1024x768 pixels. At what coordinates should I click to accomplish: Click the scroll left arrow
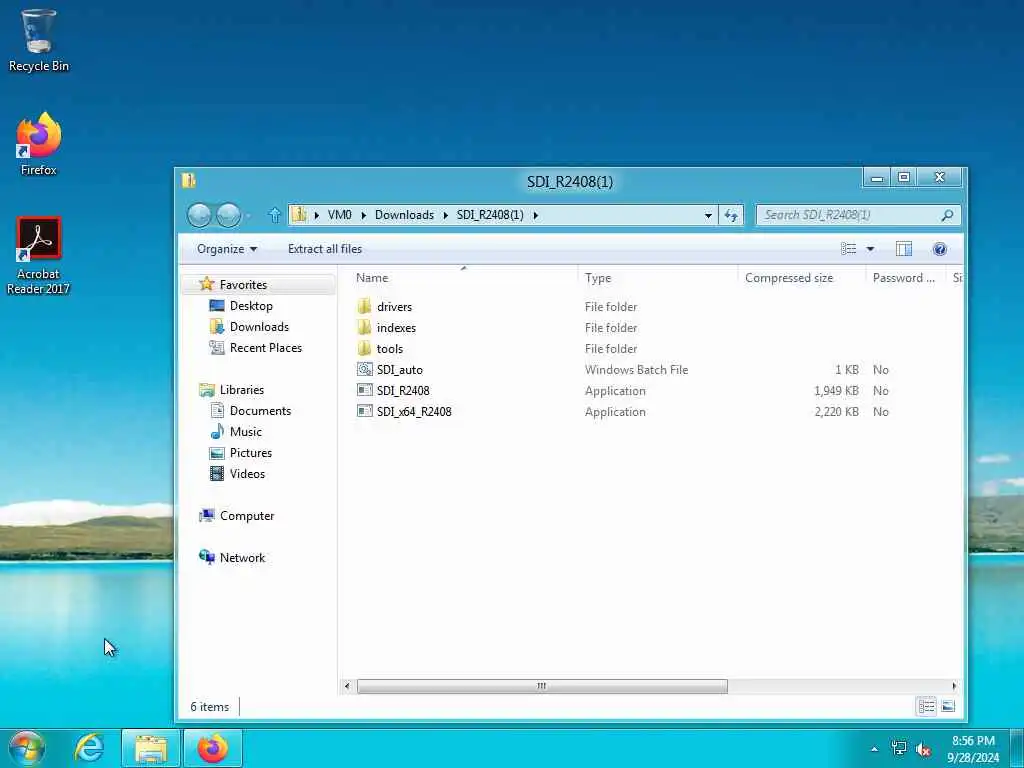(347, 686)
